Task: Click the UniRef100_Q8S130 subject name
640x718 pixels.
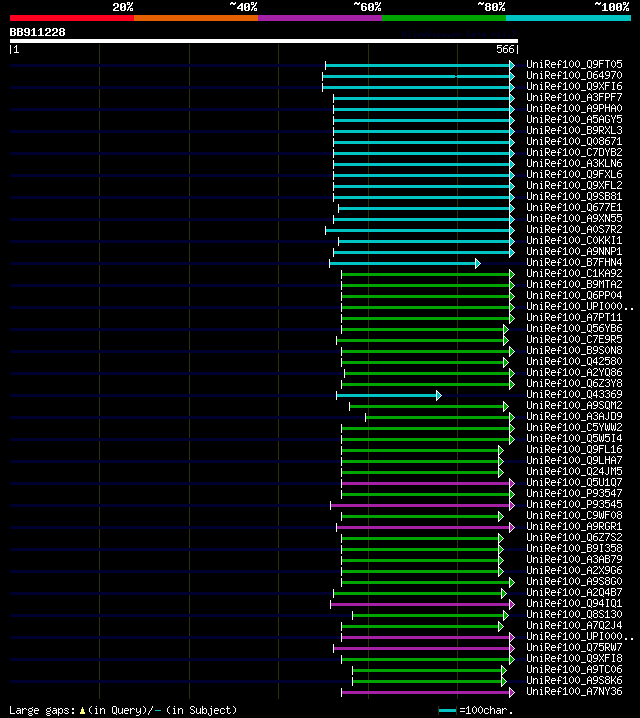Action: 574,614
